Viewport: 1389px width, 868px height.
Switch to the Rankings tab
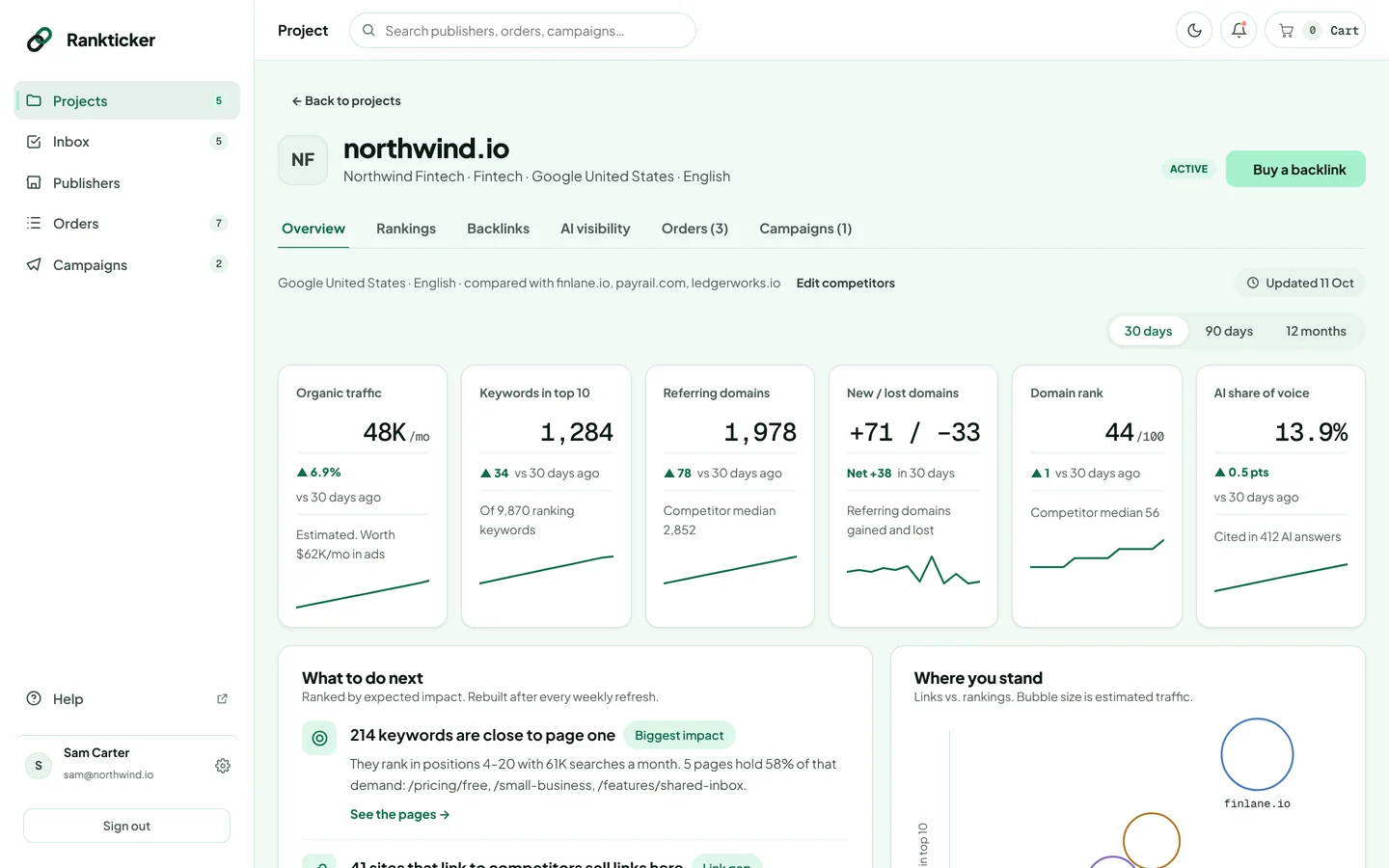pos(406,229)
